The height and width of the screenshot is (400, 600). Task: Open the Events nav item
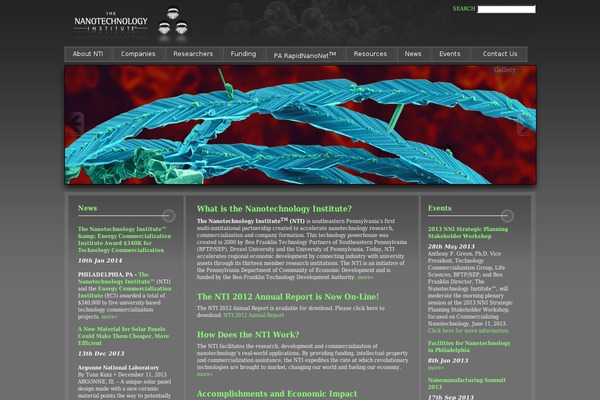pyautogui.click(x=450, y=54)
